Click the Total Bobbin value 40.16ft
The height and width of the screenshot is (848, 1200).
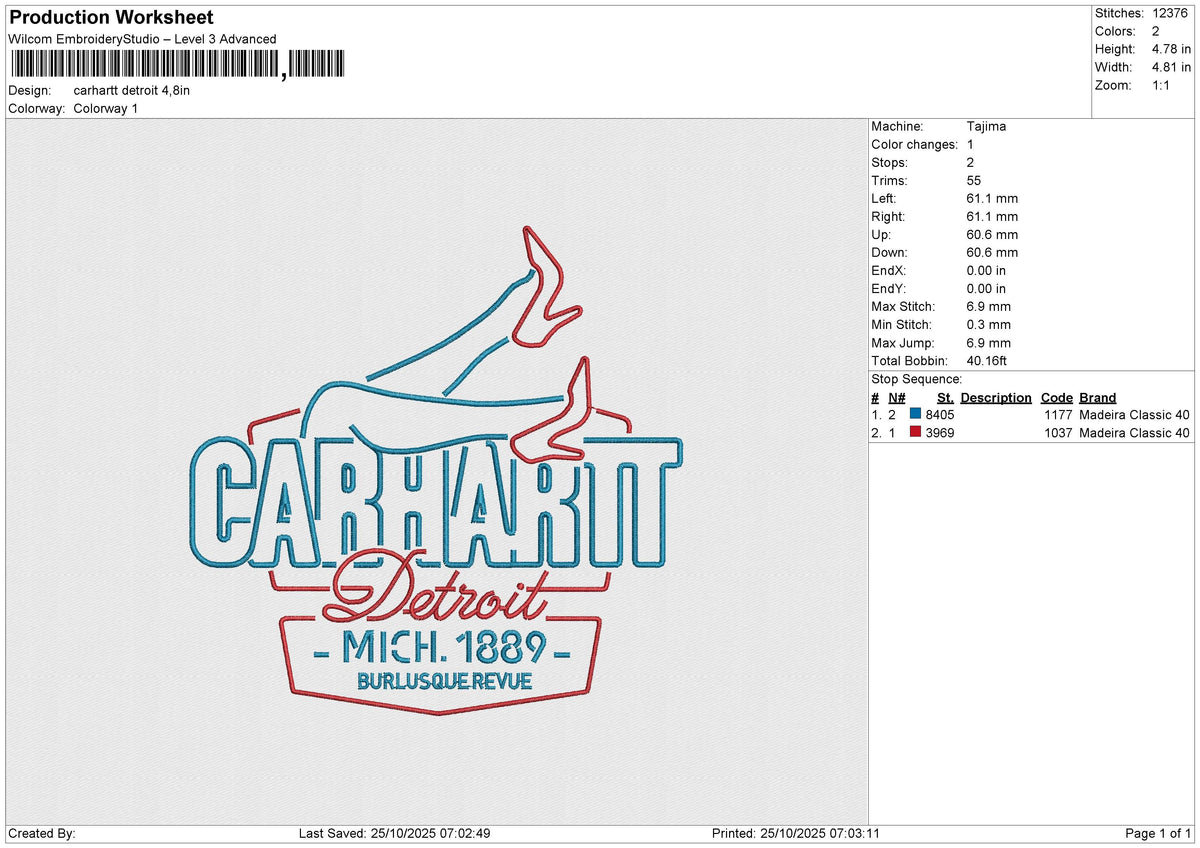990,361
